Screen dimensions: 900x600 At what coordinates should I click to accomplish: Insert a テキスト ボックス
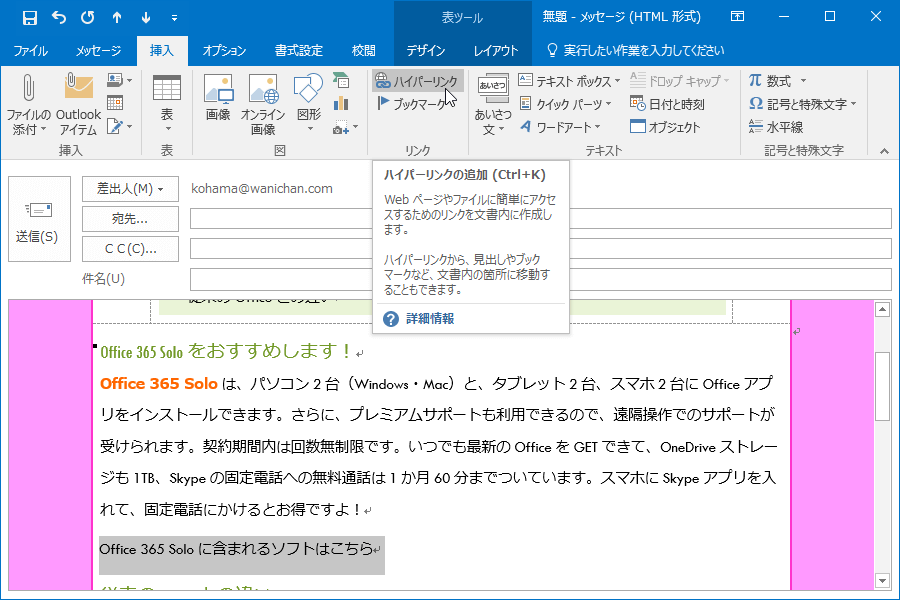click(568, 81)
